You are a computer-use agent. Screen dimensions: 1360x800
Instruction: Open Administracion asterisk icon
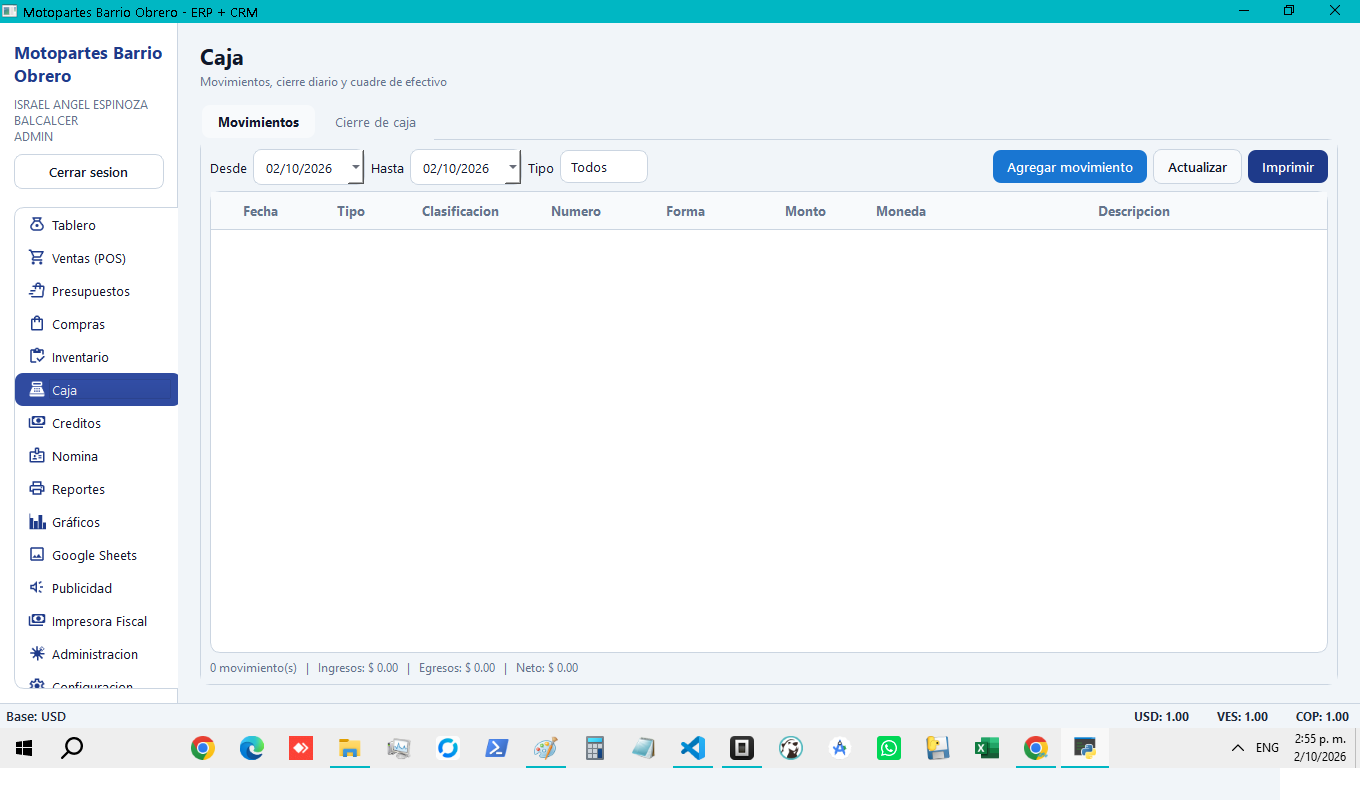tap(37, 654)
